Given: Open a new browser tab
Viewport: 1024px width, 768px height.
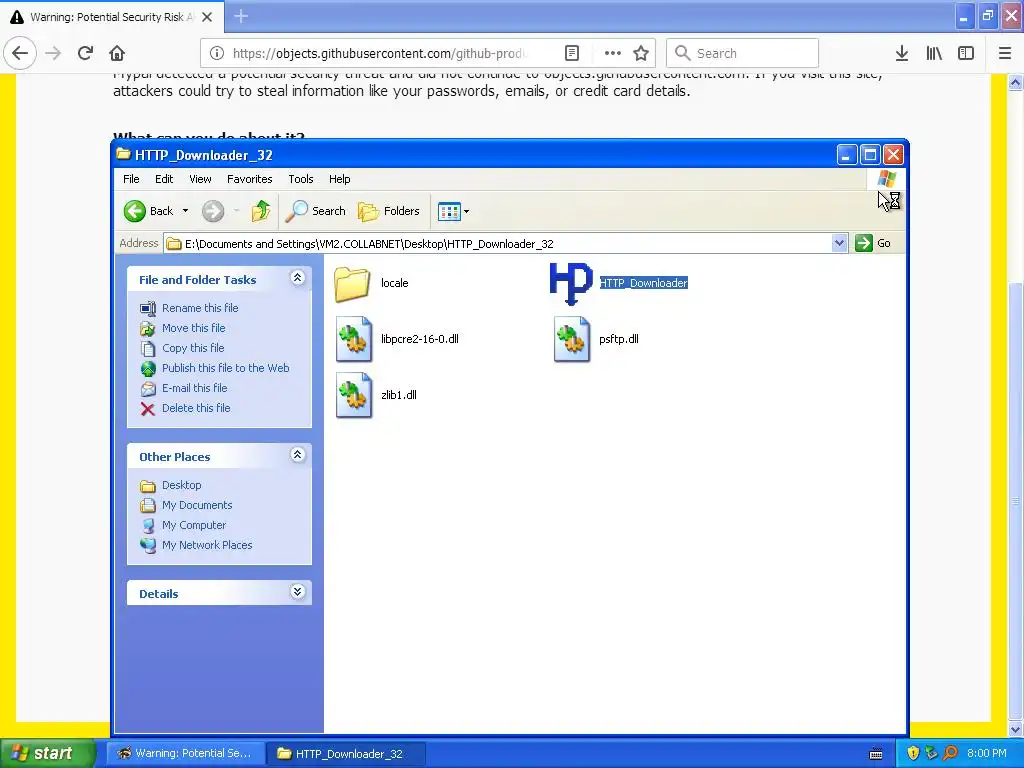Looking at the screenshot, I should (x=241, y=16).
